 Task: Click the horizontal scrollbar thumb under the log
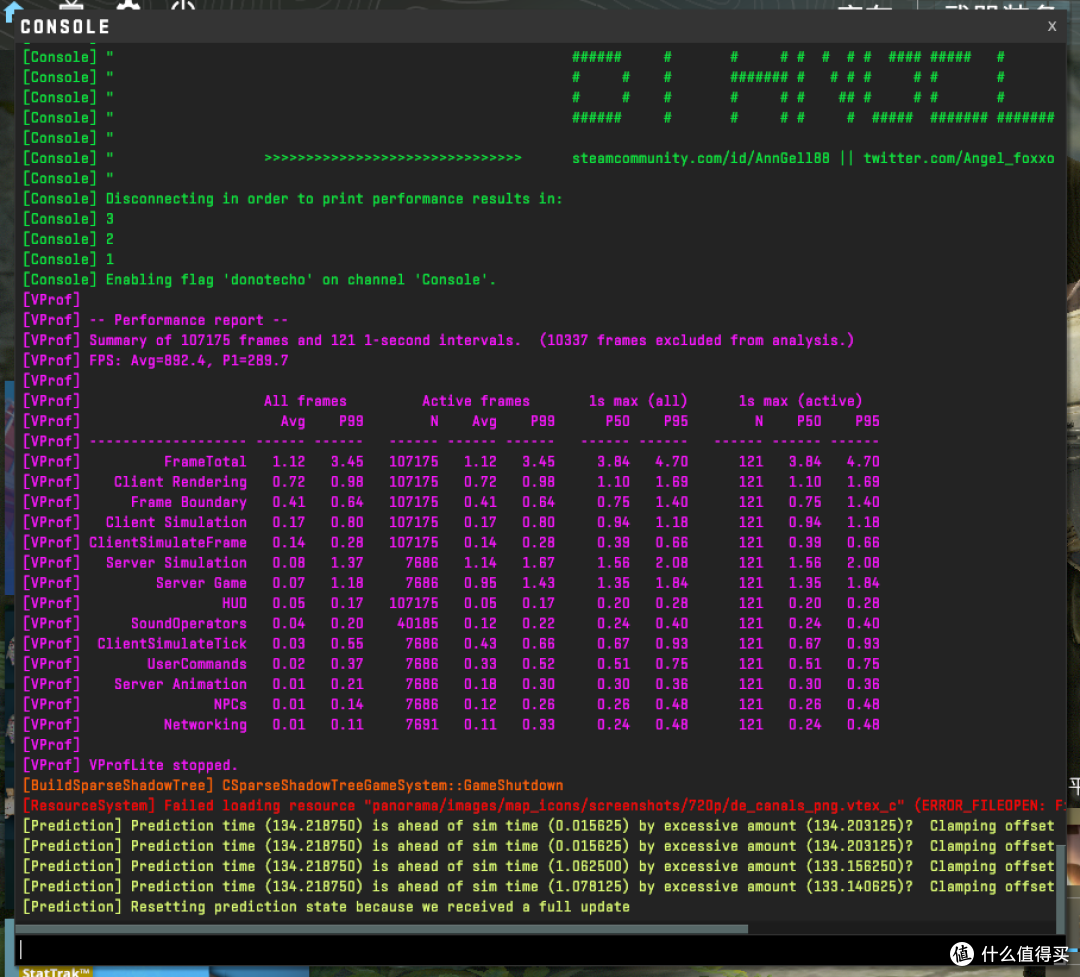coord(382,928)
